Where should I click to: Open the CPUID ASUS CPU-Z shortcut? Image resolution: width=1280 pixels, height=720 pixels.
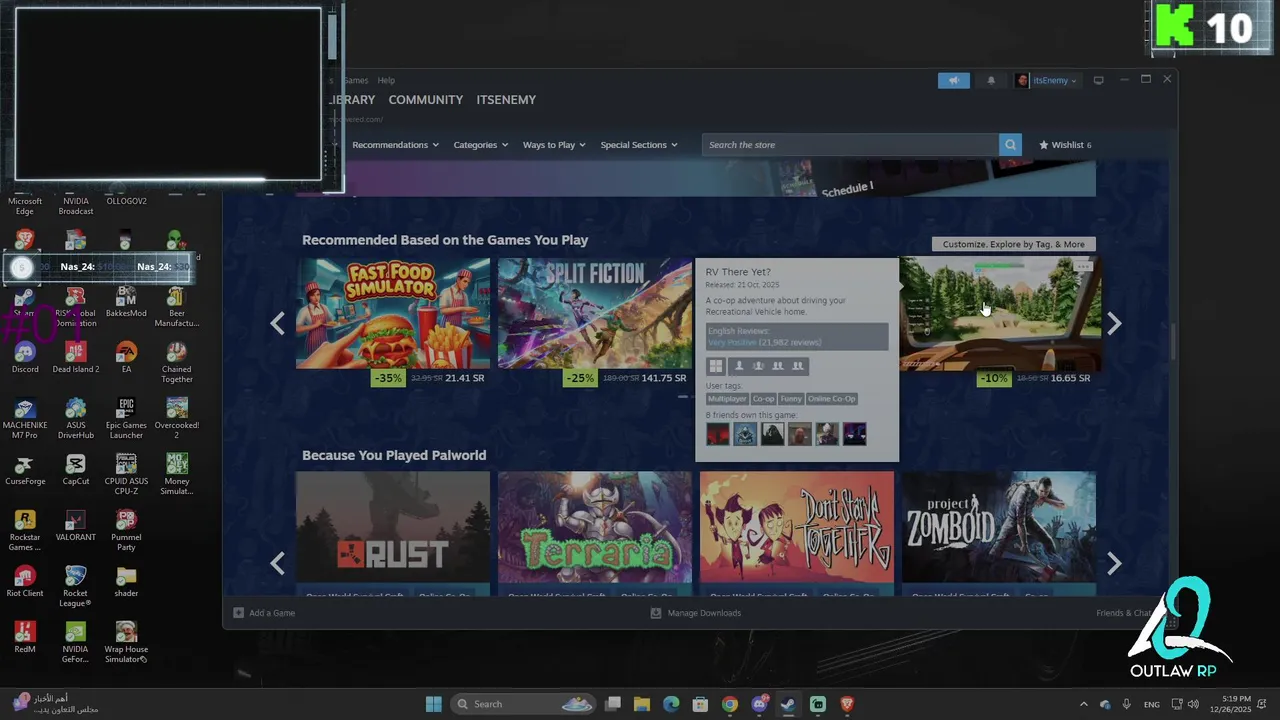click(126, 475)
